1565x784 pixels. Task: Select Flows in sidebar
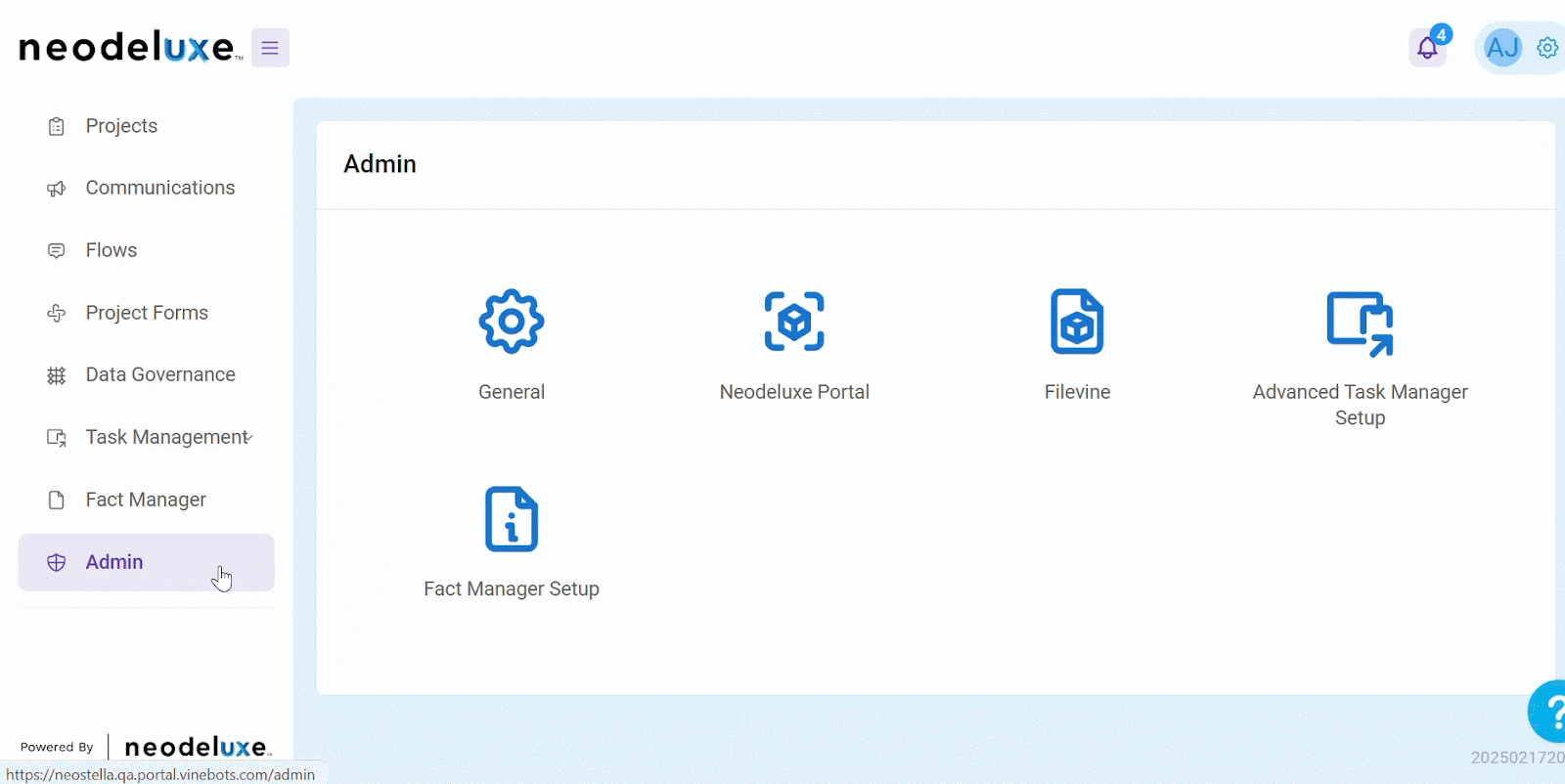coord(112,250)
